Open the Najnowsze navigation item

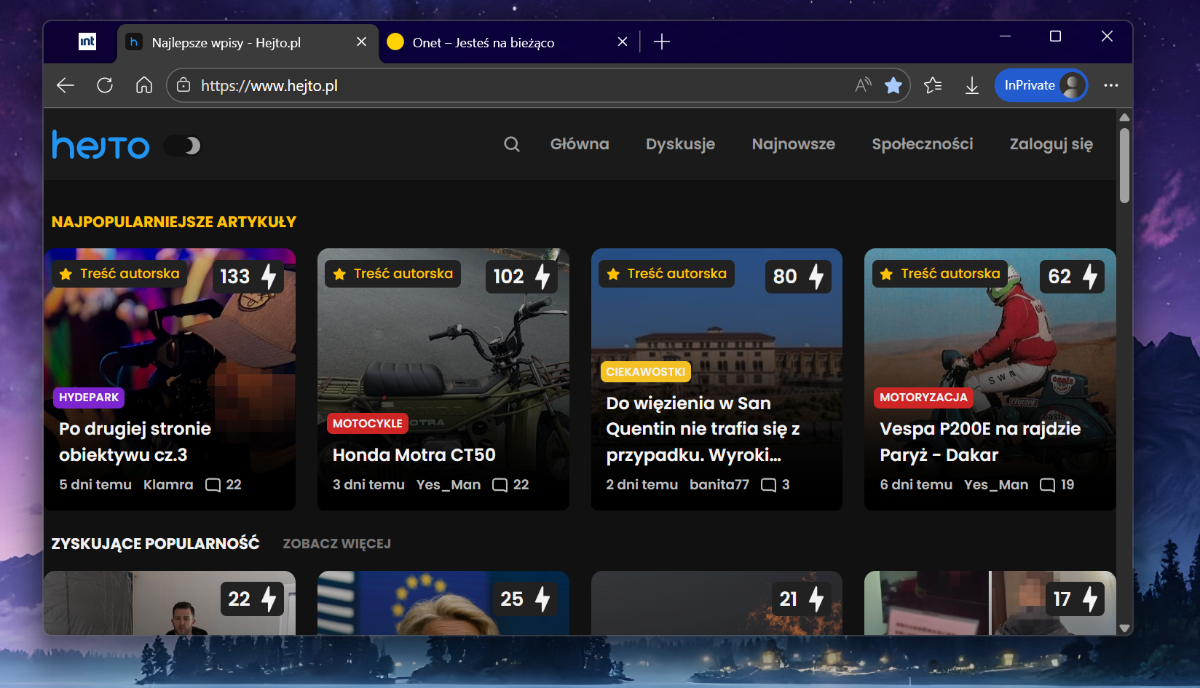(x=793, y=144)
